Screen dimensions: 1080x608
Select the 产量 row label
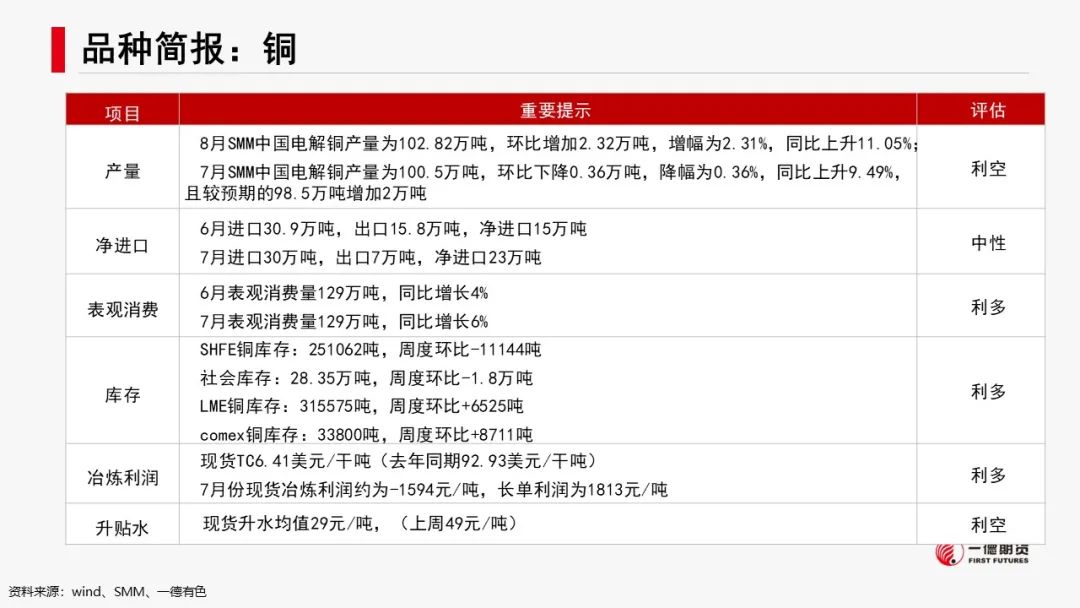tap(121, 170)
